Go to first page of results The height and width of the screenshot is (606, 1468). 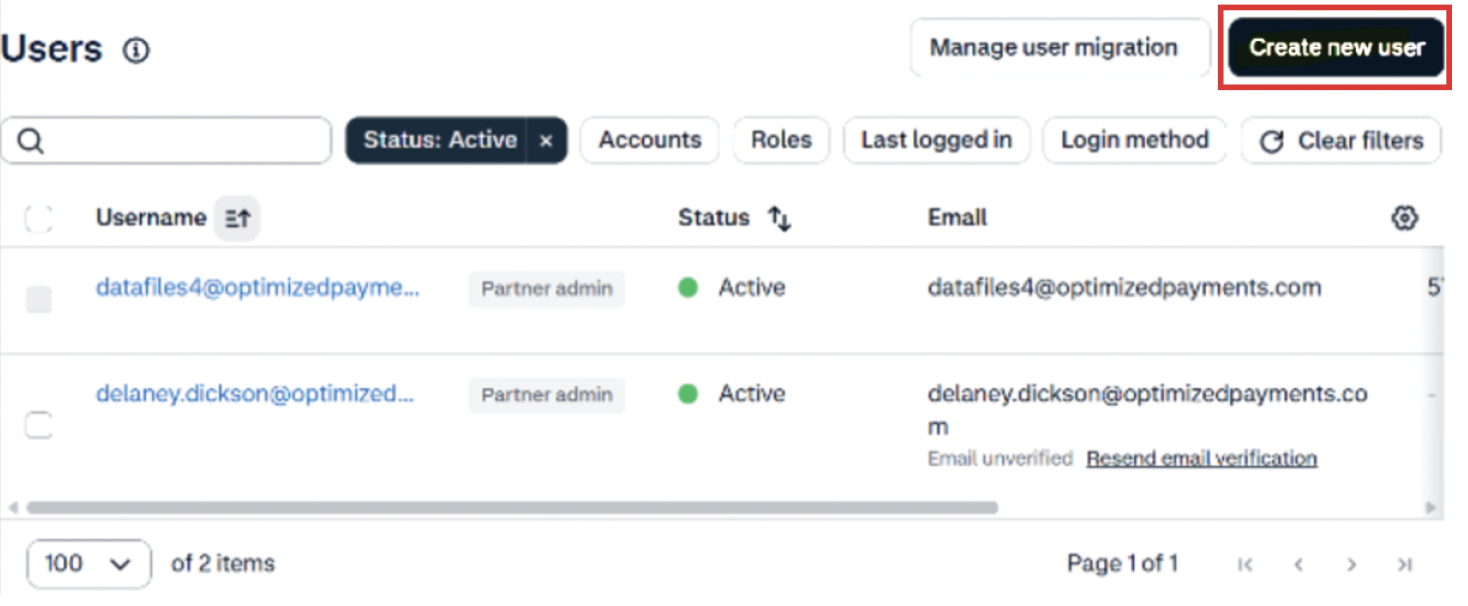point(1245,565)
